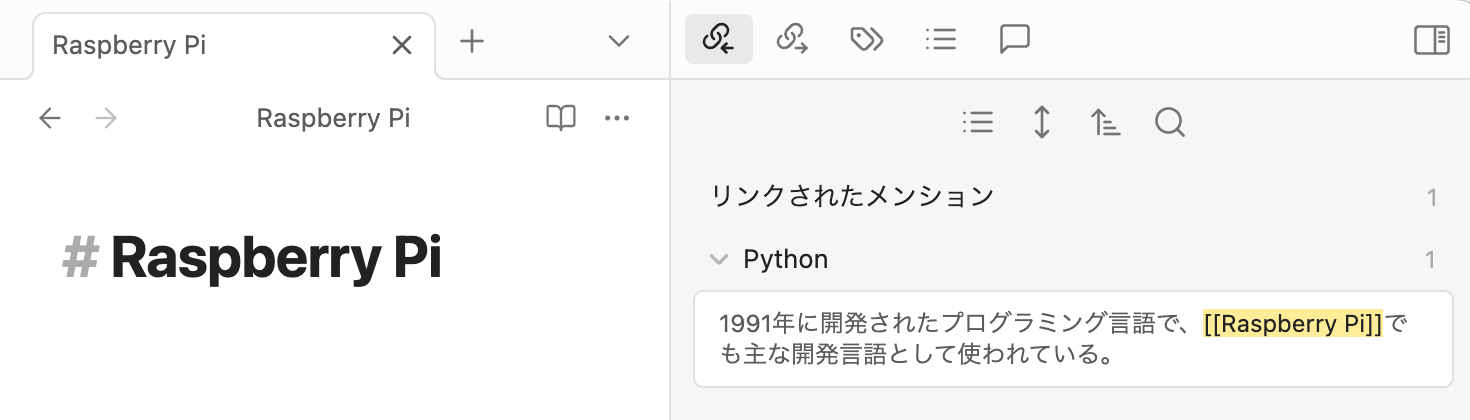This screenshot has height=420, width=1470.
Task: Navigate back with left arrow
Action: click(49, 119)
